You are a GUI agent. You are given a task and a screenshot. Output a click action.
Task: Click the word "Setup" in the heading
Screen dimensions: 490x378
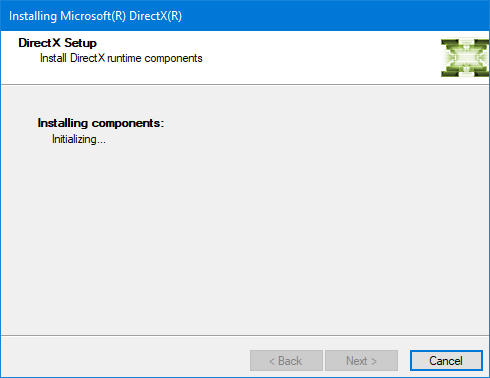(80, 43)
